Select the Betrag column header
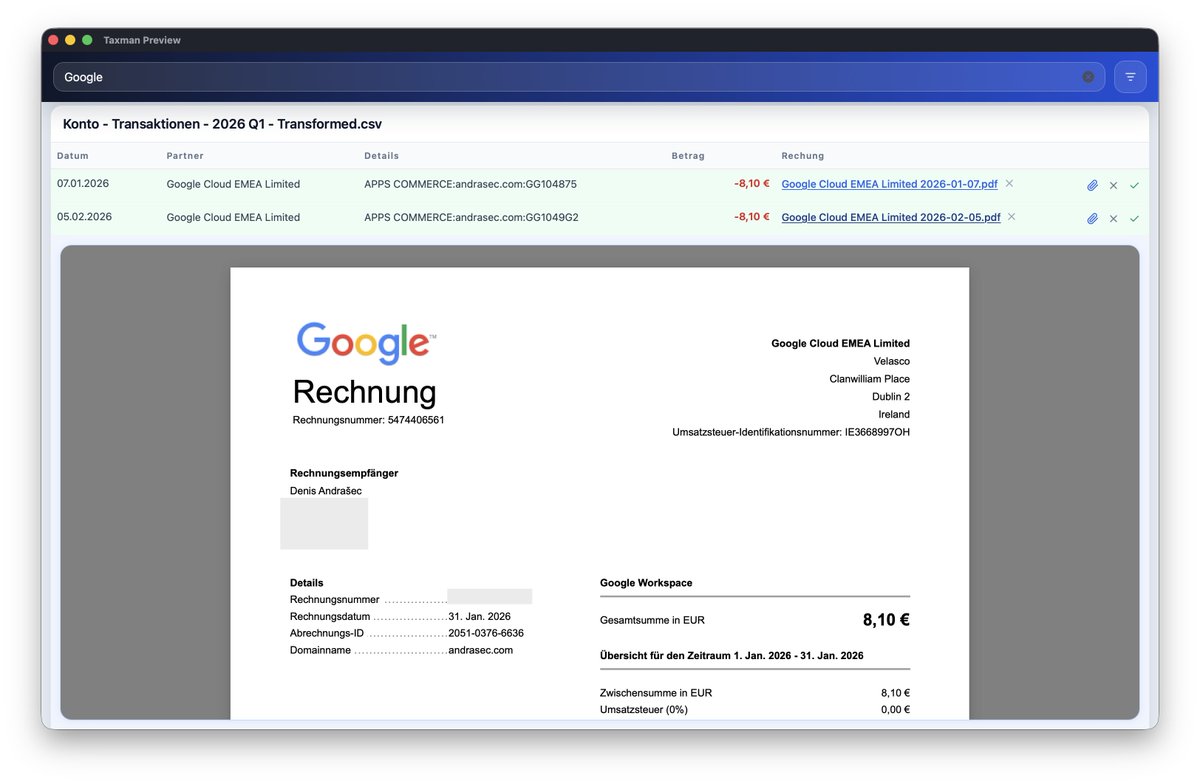The width and height of the screenshot is (1200, 784). 688,156
